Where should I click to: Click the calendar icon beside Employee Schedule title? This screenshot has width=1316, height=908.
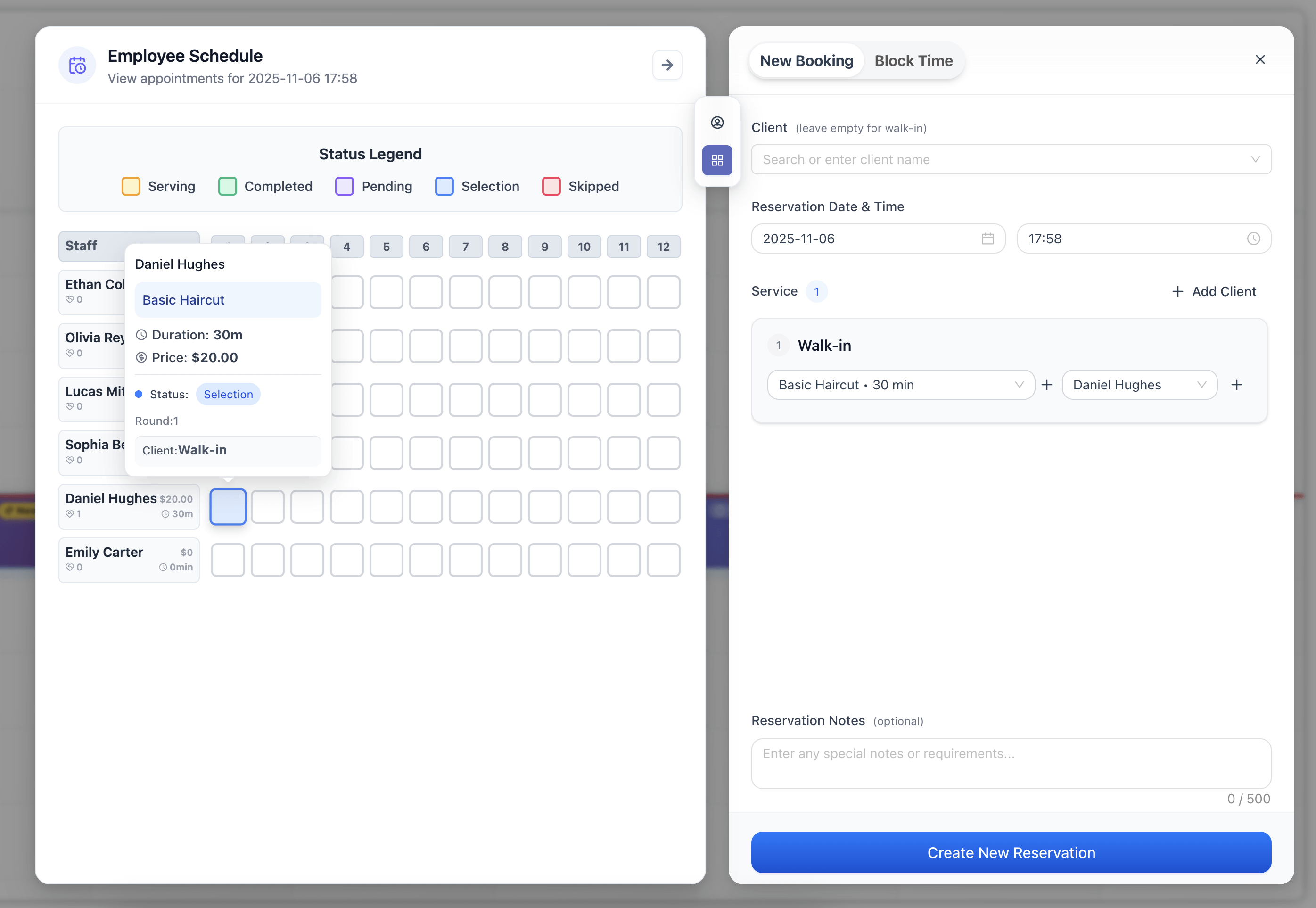tap(77, 65)
